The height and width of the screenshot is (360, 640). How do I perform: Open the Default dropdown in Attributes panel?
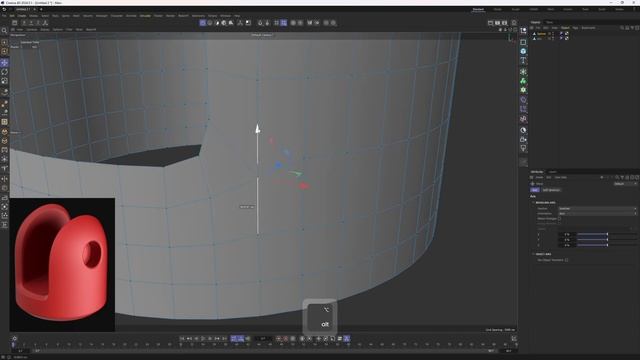[625, 184]
